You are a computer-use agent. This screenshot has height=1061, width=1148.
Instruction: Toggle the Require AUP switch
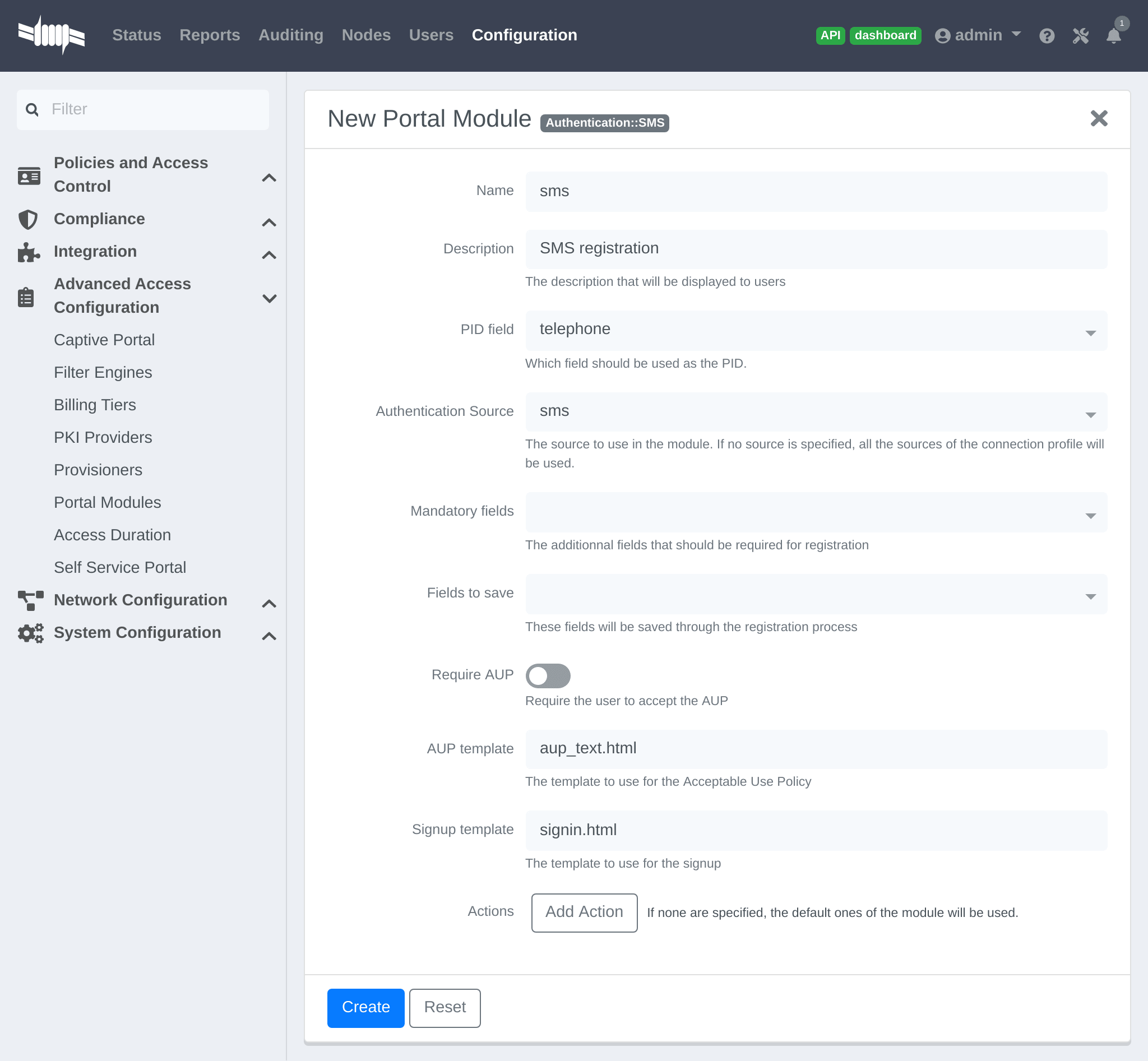pyautogui.click(x=548, y=675)
